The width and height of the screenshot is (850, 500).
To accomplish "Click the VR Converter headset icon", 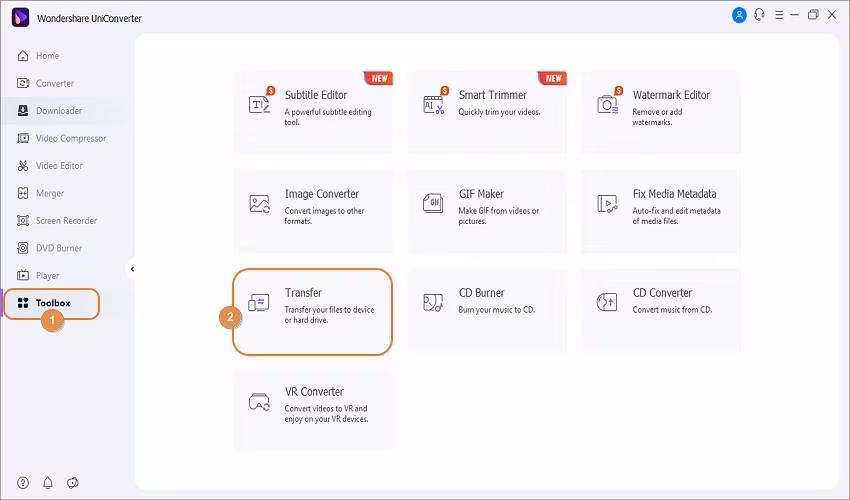I will [x=260, y=401].
